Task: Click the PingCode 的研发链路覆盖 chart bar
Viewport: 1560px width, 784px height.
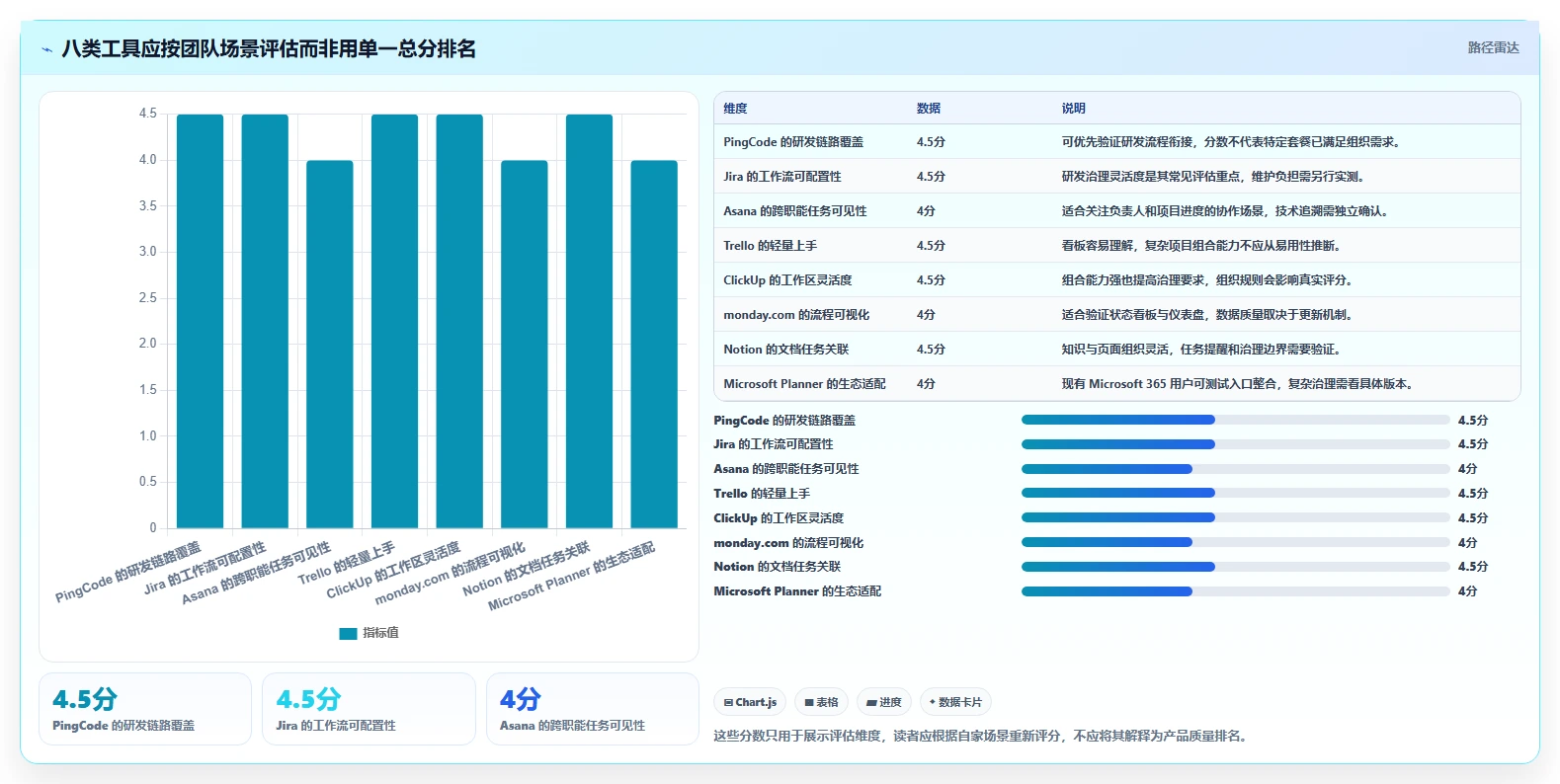Action: click(200, 321)
